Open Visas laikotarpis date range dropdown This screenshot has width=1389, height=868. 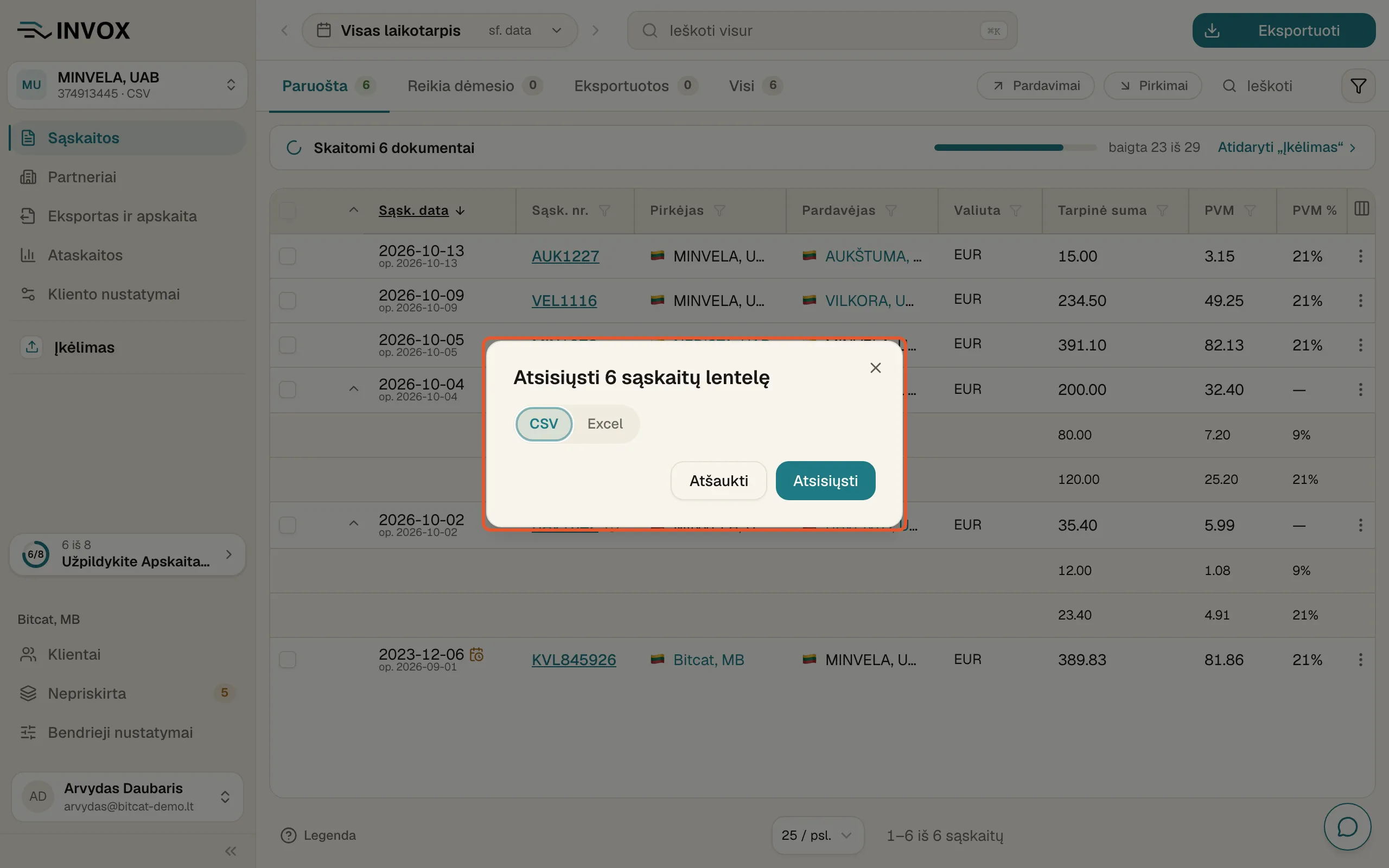pos(439,30)
